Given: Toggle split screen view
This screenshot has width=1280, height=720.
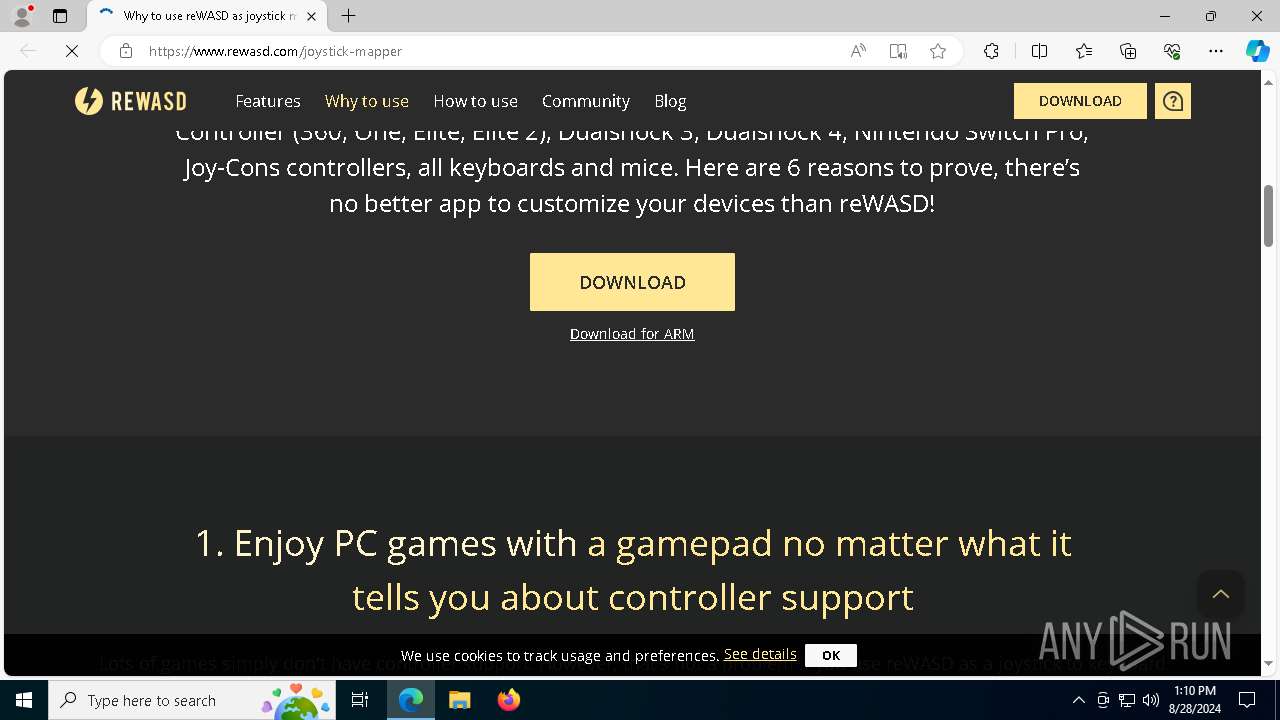Looking at the screenshot, I should point(1039,51).
